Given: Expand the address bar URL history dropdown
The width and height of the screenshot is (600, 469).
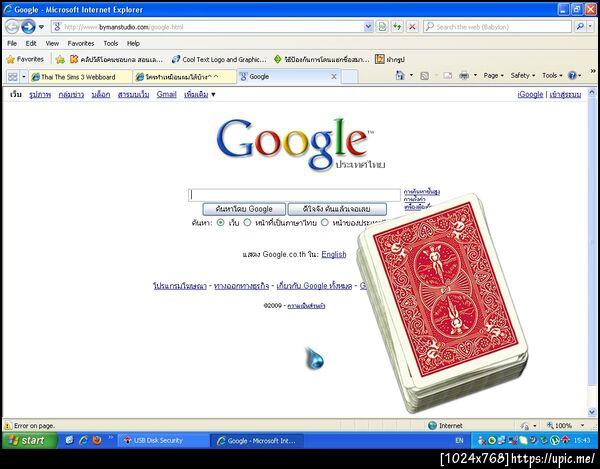Looking at the screenshot, I should click(x=368, y=27).
